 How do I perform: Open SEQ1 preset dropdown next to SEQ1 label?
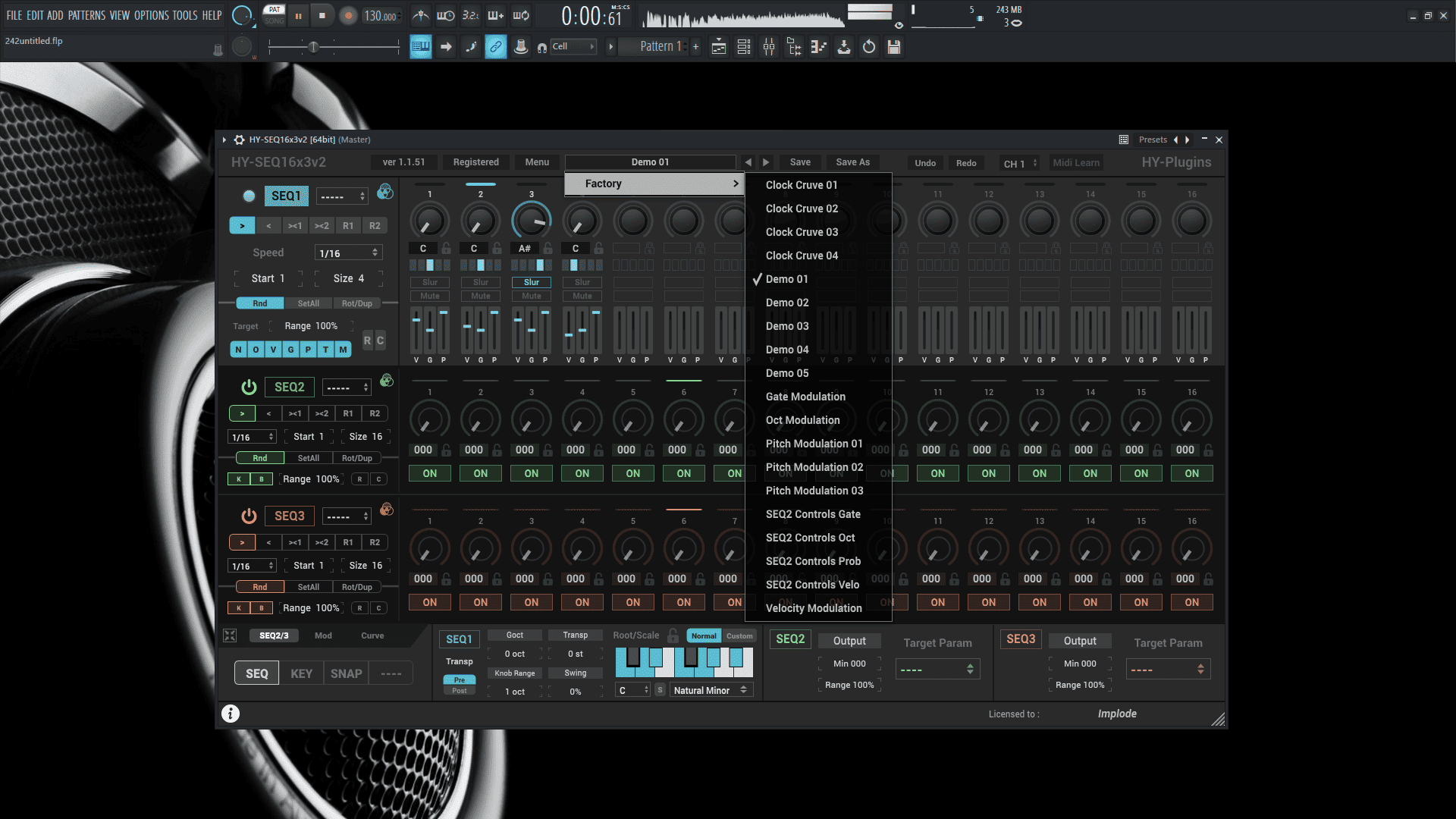coord(342,196)
